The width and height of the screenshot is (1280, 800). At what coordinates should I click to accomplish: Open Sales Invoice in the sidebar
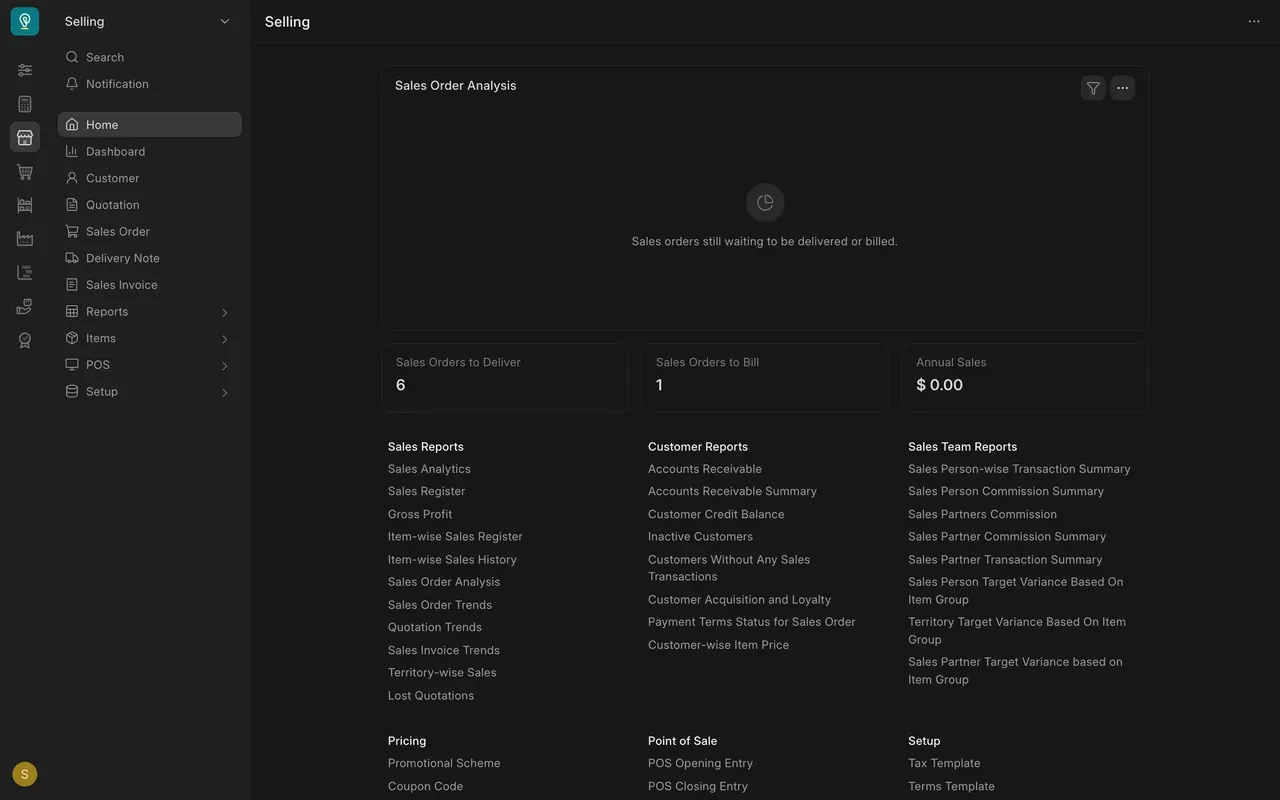pos(150,285)
